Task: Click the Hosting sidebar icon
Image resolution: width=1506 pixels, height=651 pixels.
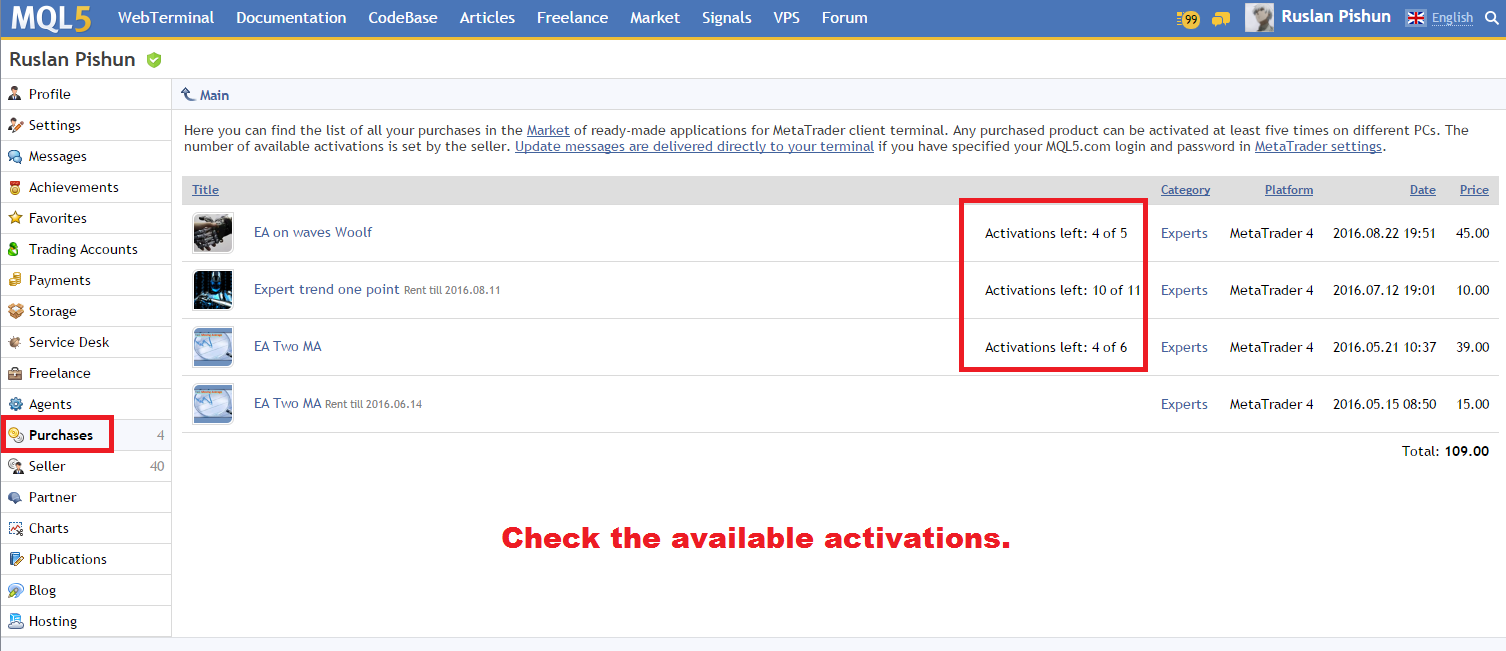Action: point(15,621)
